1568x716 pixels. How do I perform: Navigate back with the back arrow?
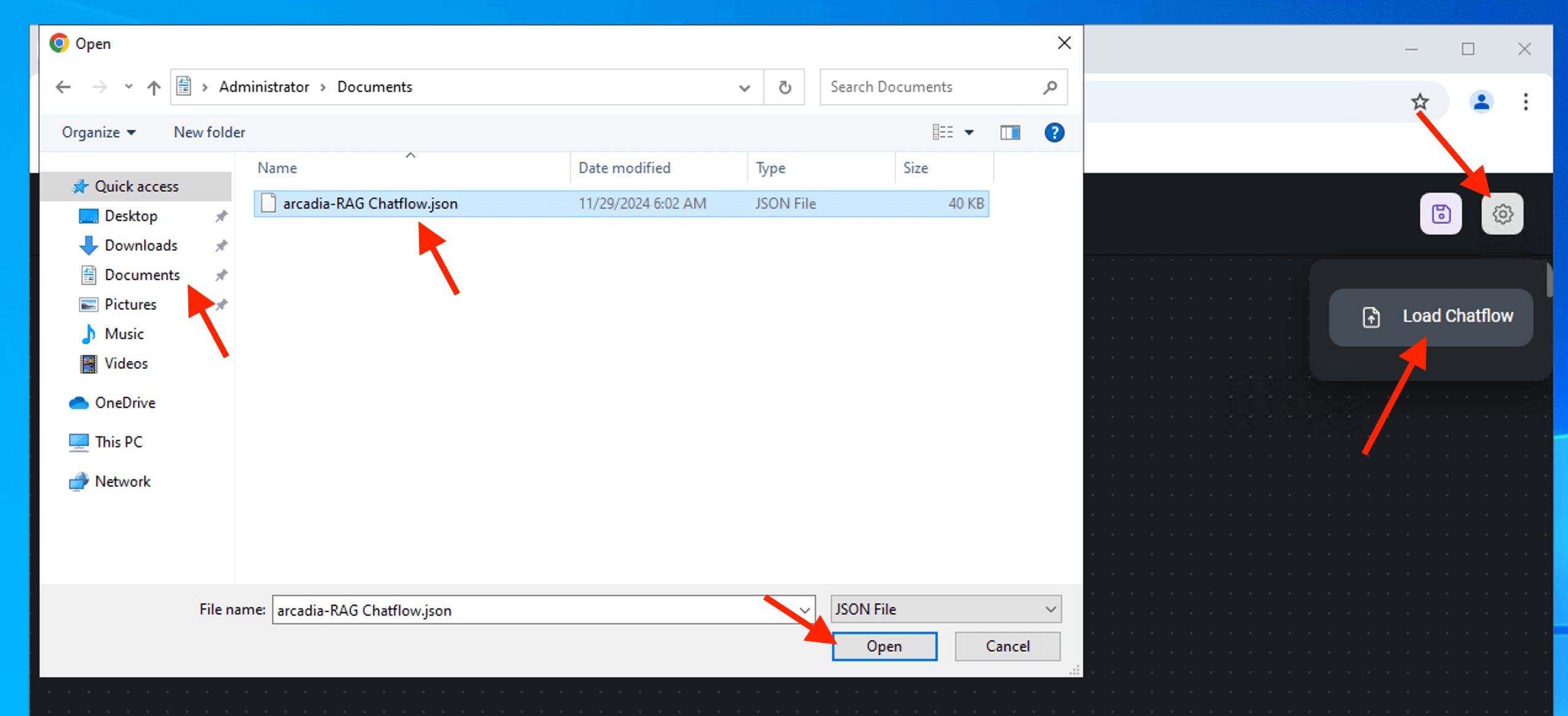pyautogui.click(x=63, y=87)
